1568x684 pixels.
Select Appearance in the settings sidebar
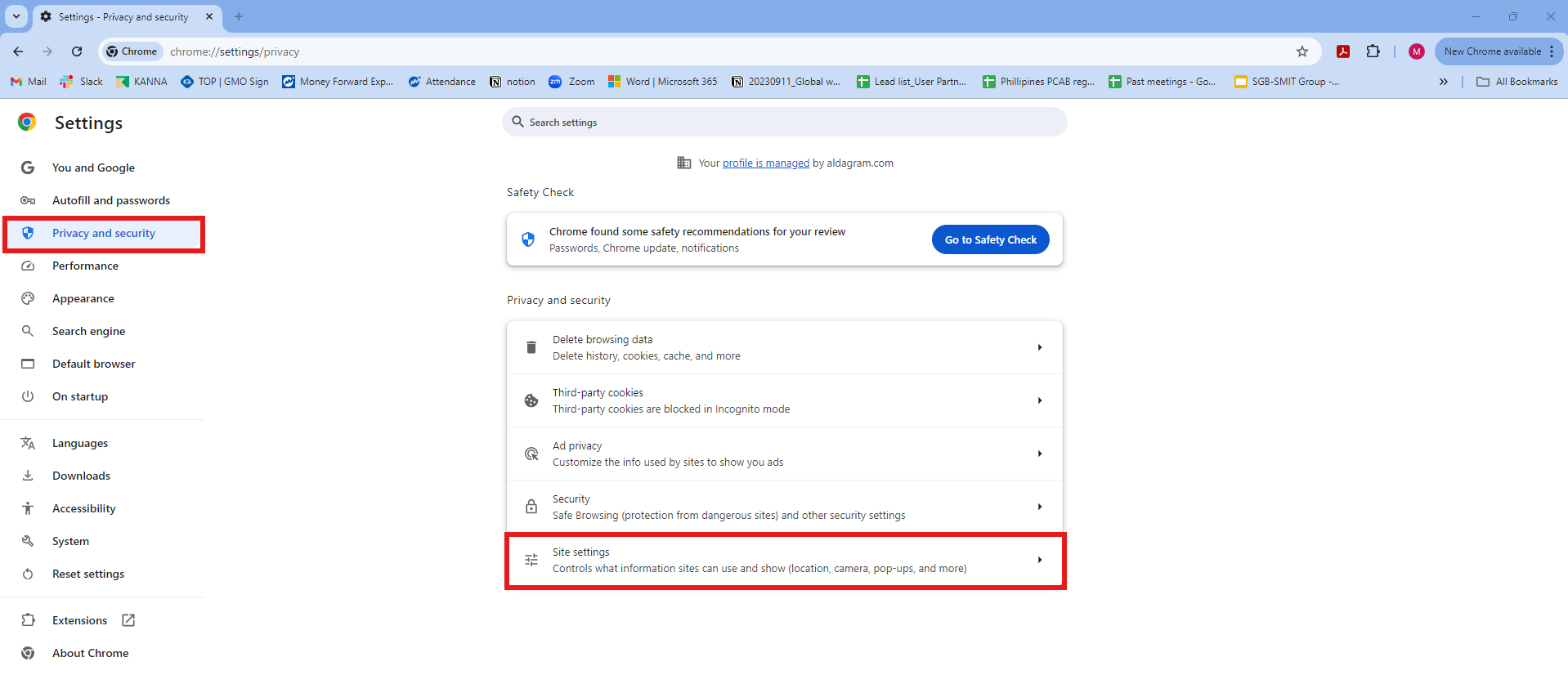point(83,299)
